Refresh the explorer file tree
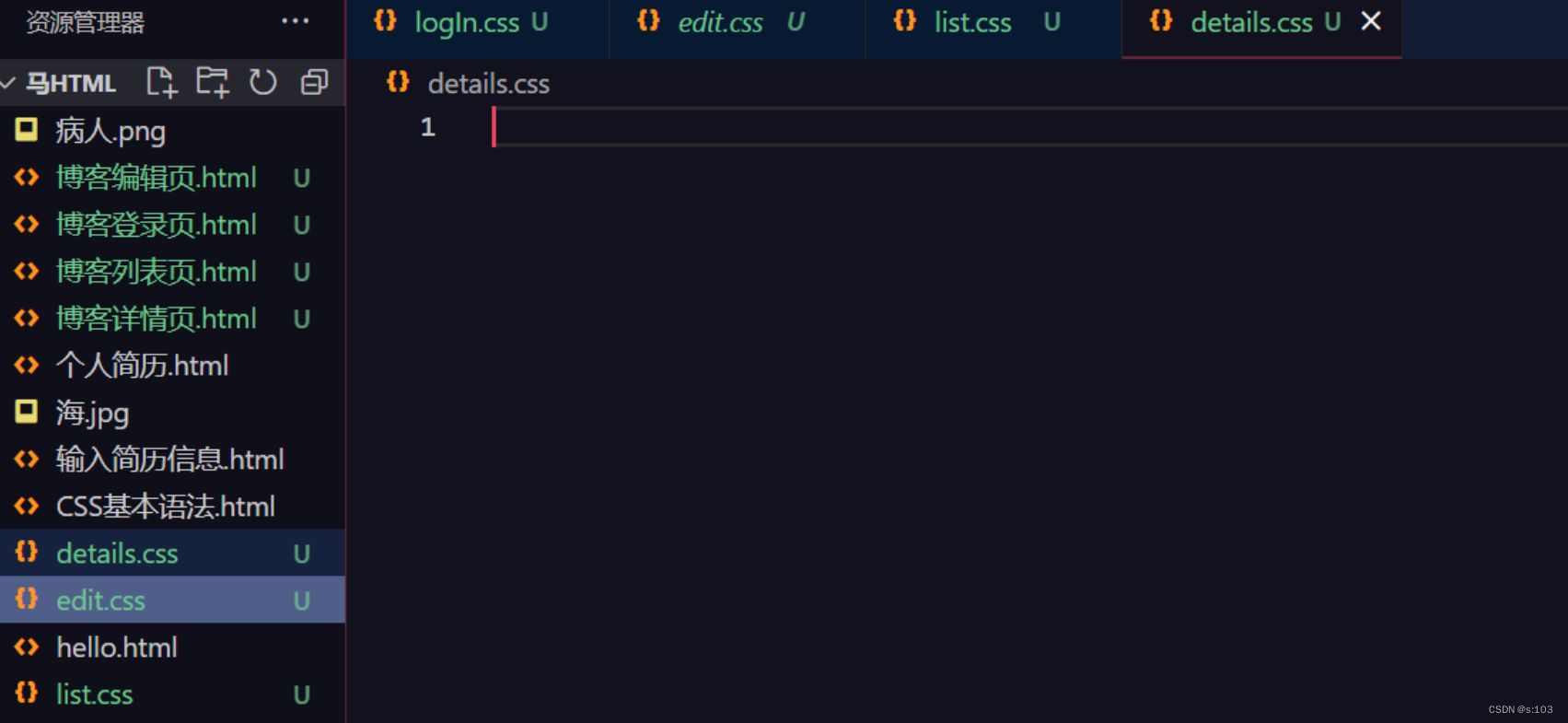 pos(263,83)
